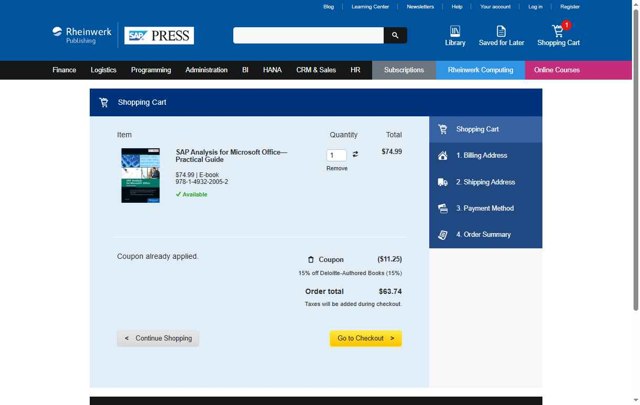The width and height of the screenshot is (640, 405).
Task: Open SAP Analysis for Microsoft Office title
Action: [231, 156]
